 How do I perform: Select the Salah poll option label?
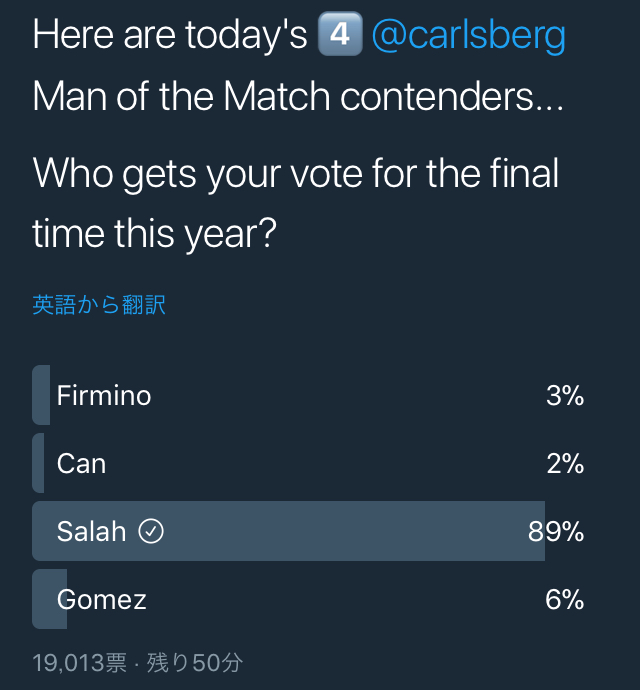click(92, 531)
